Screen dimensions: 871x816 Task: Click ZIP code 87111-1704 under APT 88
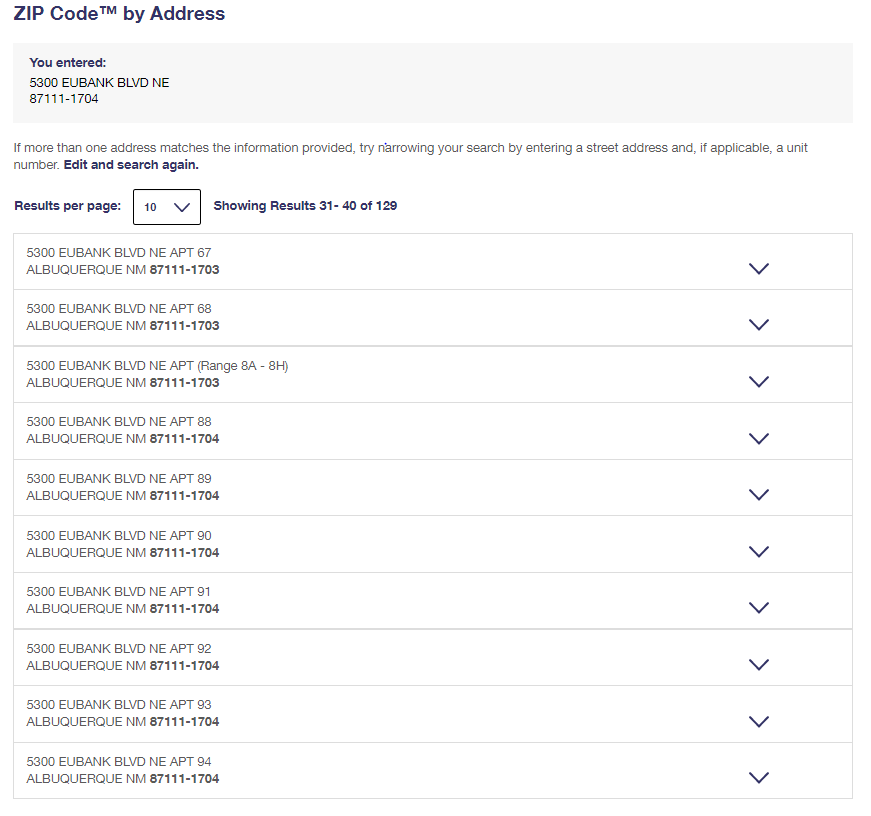coord(184,439)
